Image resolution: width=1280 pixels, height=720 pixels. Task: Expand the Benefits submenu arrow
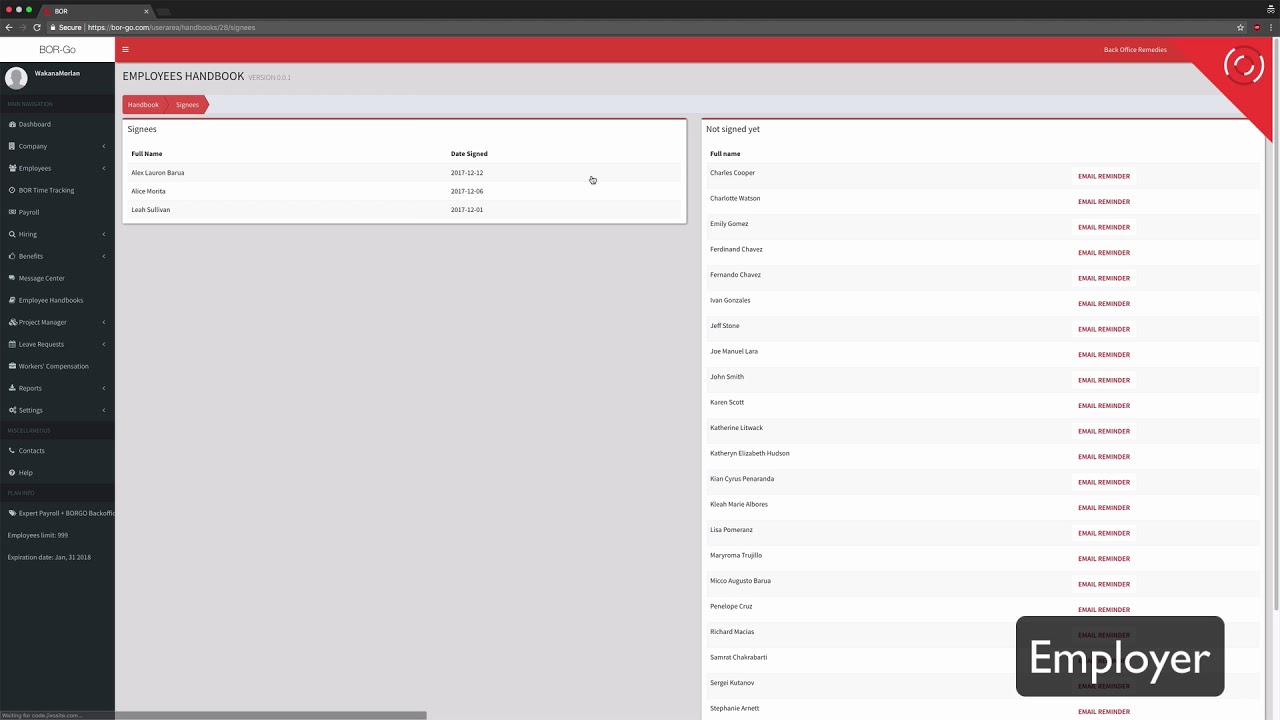(x=104, y=256)
